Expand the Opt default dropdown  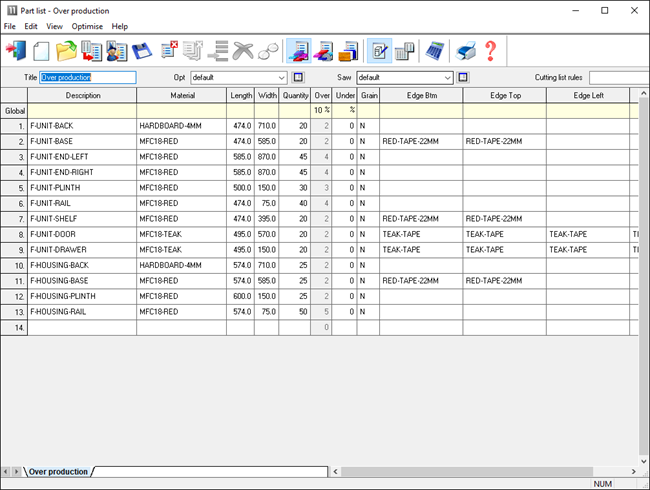pos(281,77)
